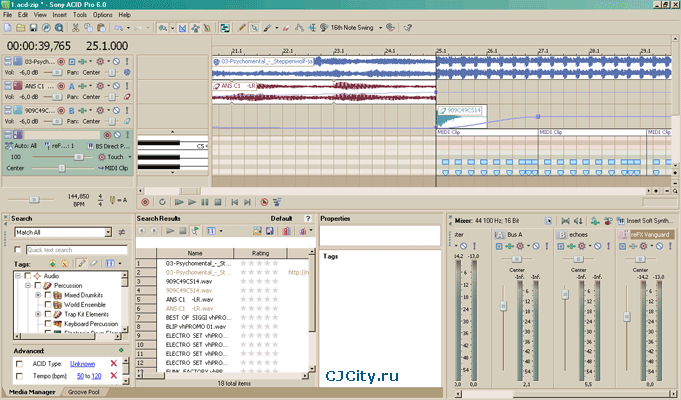681x400 pixels.
Task: Mute the ANS C1 track
Action: (x=116, y=86)
